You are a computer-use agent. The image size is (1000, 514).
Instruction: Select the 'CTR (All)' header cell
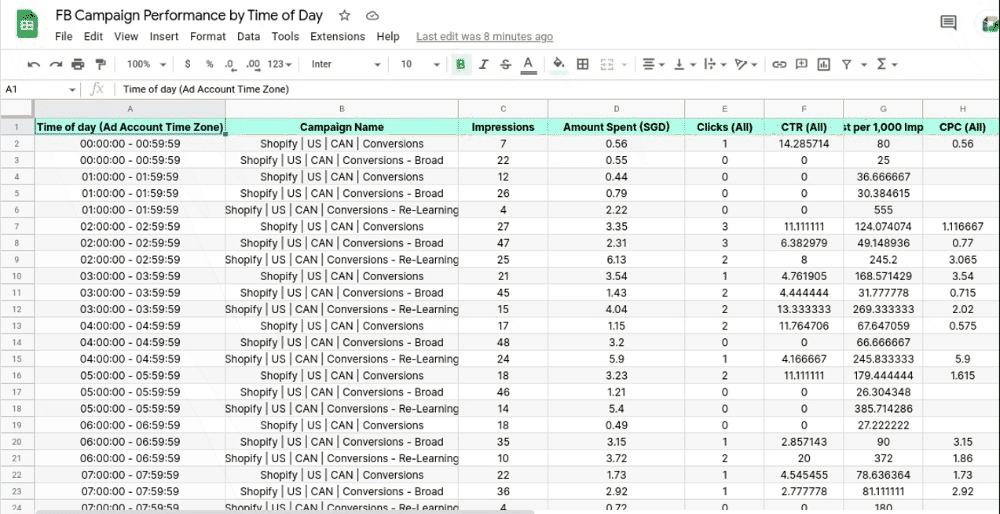point(804,127)
